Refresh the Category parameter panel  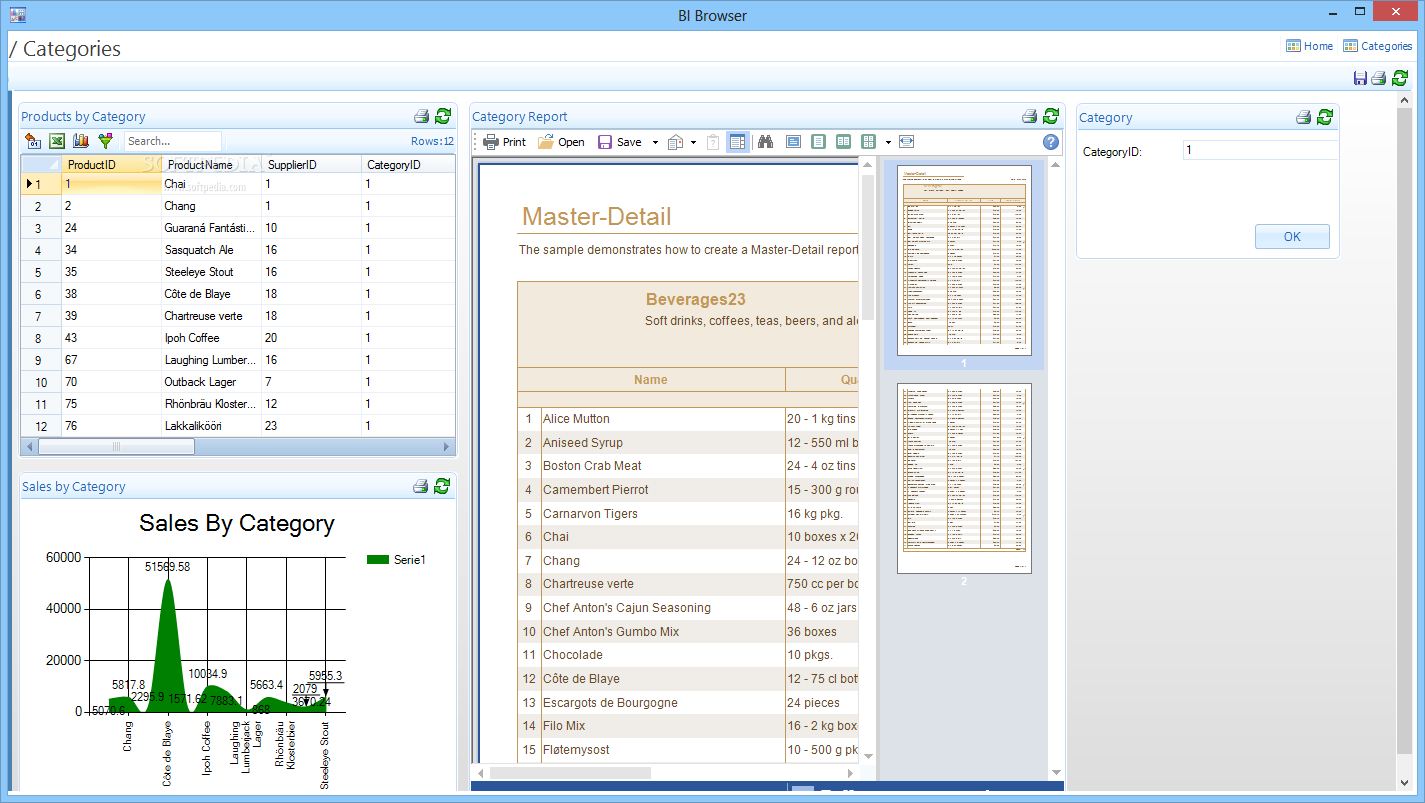pos(1325,117)
